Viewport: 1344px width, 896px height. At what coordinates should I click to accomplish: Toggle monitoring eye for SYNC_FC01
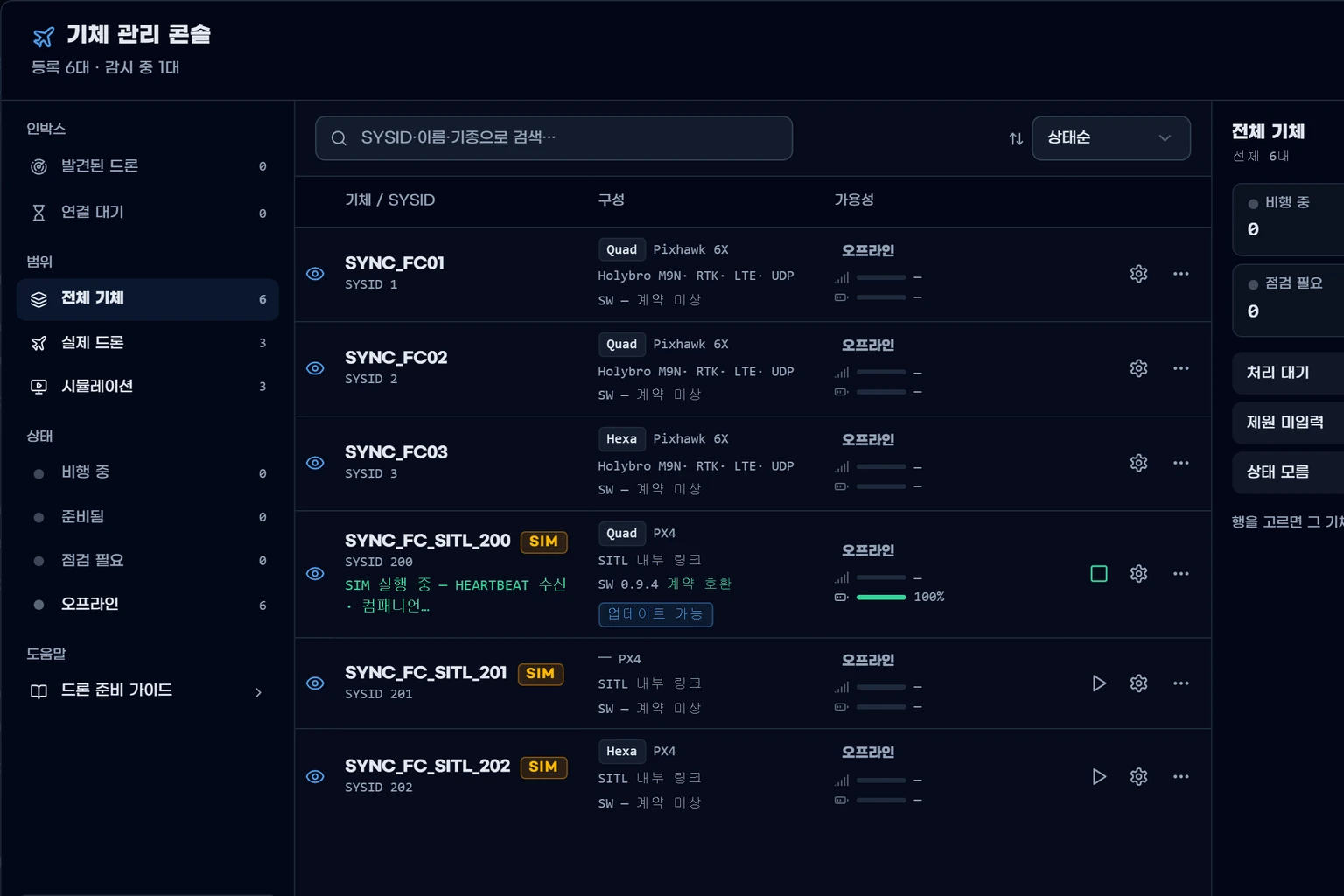tap(315, 274)
